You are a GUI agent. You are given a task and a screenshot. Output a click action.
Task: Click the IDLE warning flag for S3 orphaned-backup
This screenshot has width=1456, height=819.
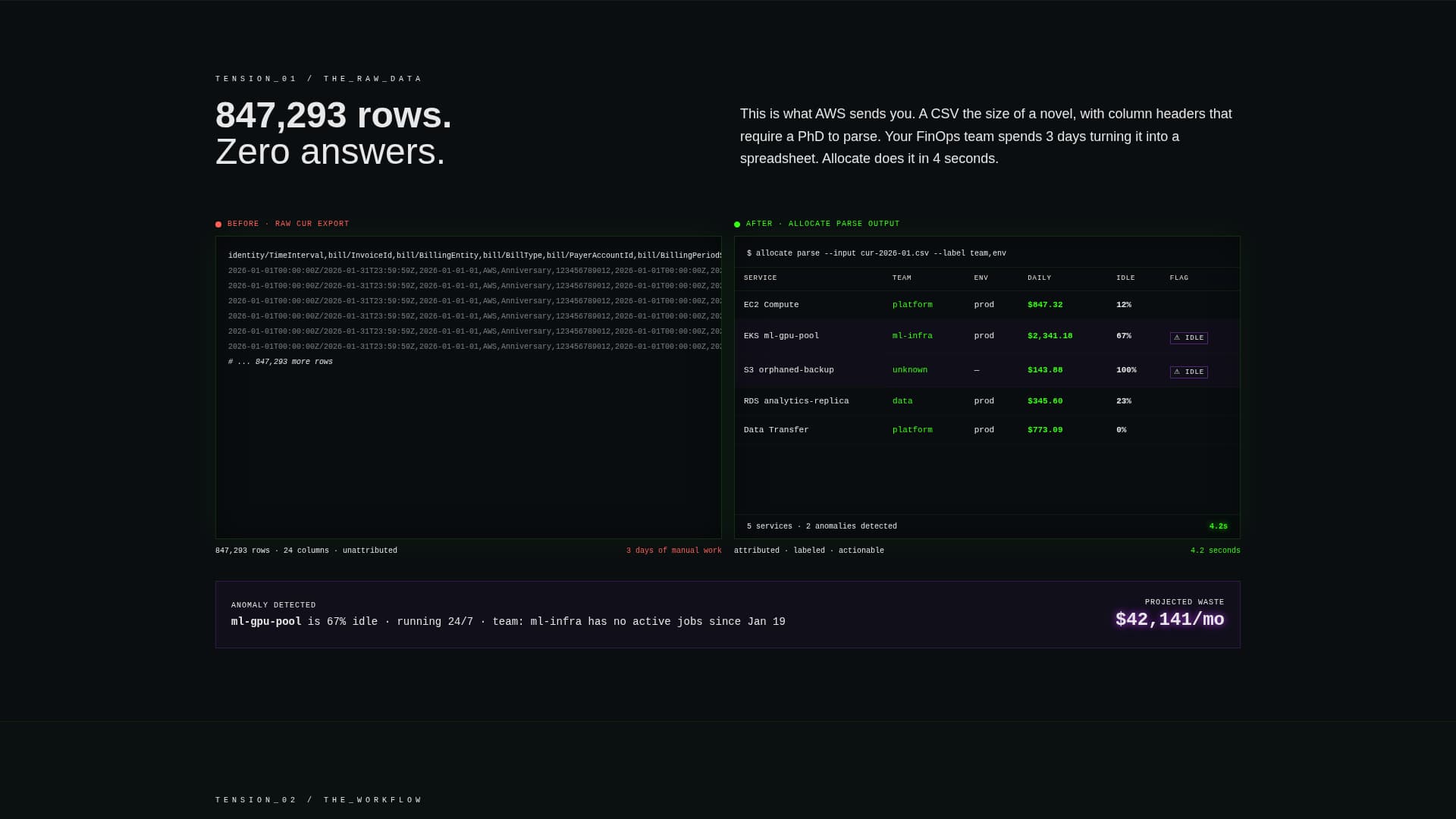(1188, 372)
